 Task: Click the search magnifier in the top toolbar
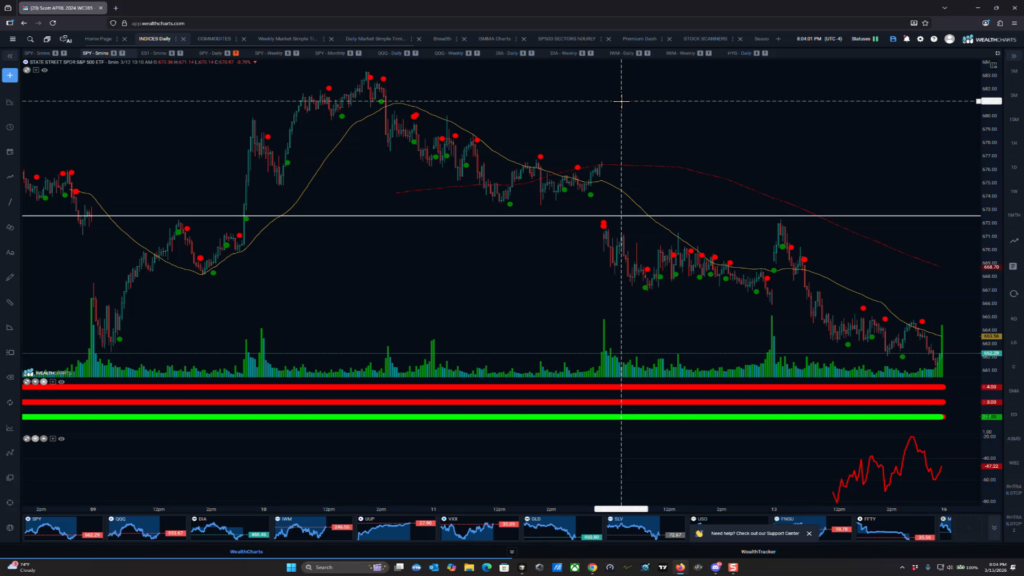(29, 39)
